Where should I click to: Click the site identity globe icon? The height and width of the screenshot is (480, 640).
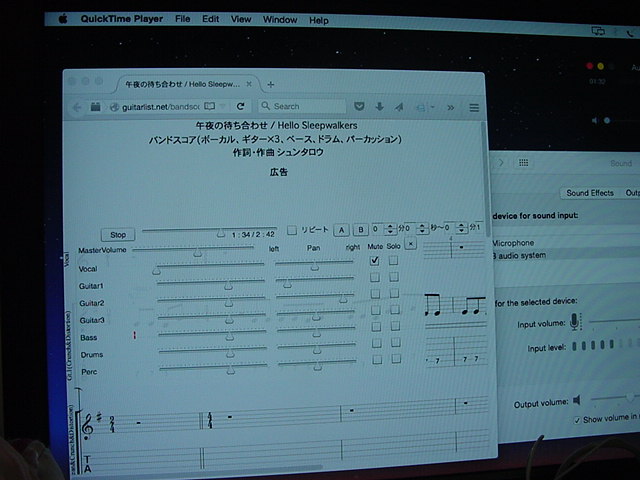[115, 107]
